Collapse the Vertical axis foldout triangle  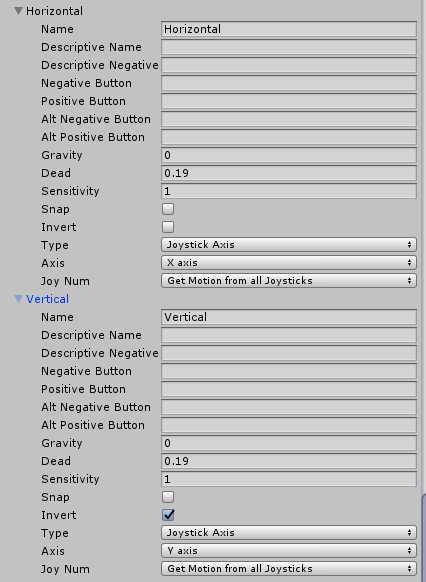click(x=18, y=299)
